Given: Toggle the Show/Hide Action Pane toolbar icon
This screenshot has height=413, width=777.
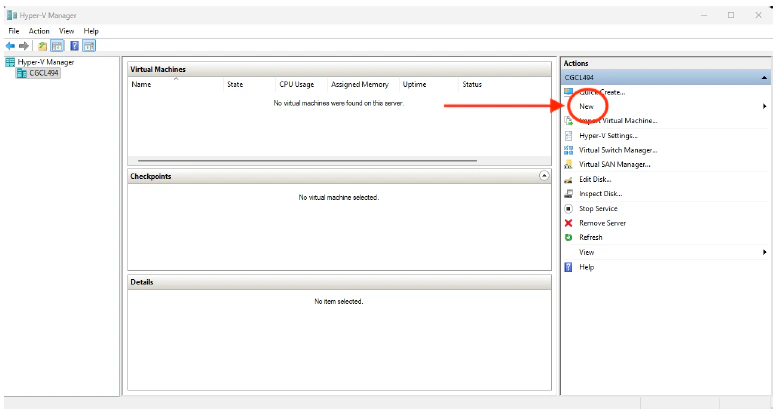Looking at the screenshot, I should [89, 46].
